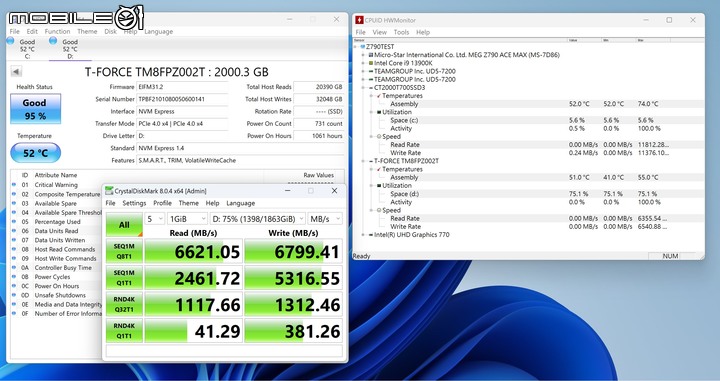Image resolution: width=720 pixels, height=381 pixels.
Task: Open the unit dropdown showing MB/s
Action: click(x=325, y=219)
